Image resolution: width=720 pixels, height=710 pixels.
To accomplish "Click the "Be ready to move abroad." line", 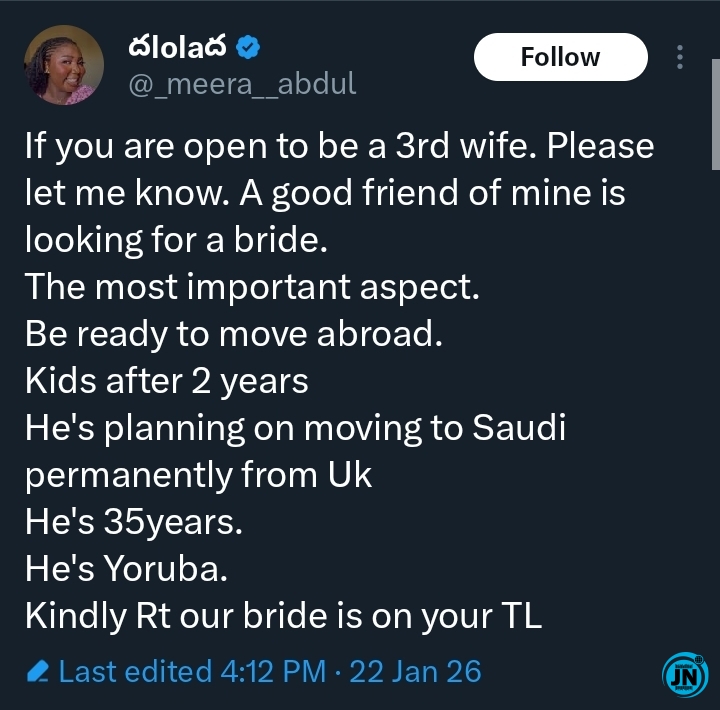I will pos(232,334).
